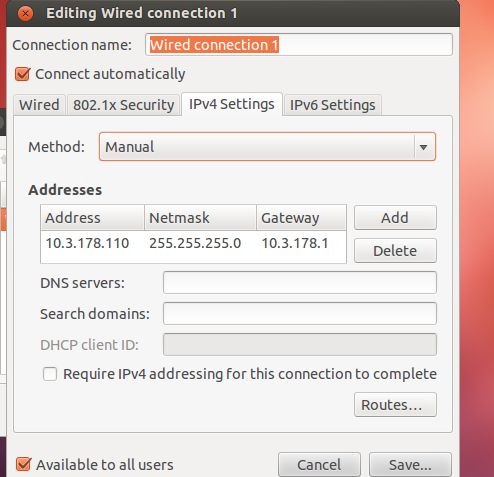Image resolution: width=494 pixels, height=477 pixels.
Task: Close the Editing Wired connection dialog
Action: (x=25, y=14)
